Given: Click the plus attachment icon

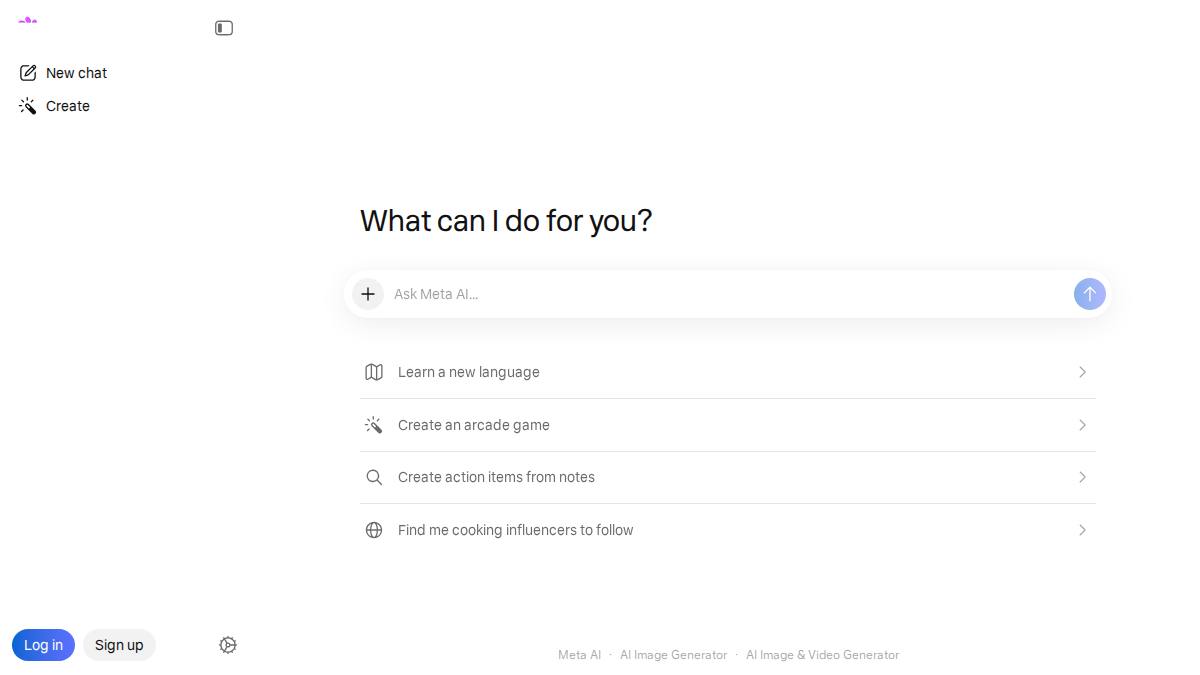Looking at the screenshot, I should pos(368,294).
